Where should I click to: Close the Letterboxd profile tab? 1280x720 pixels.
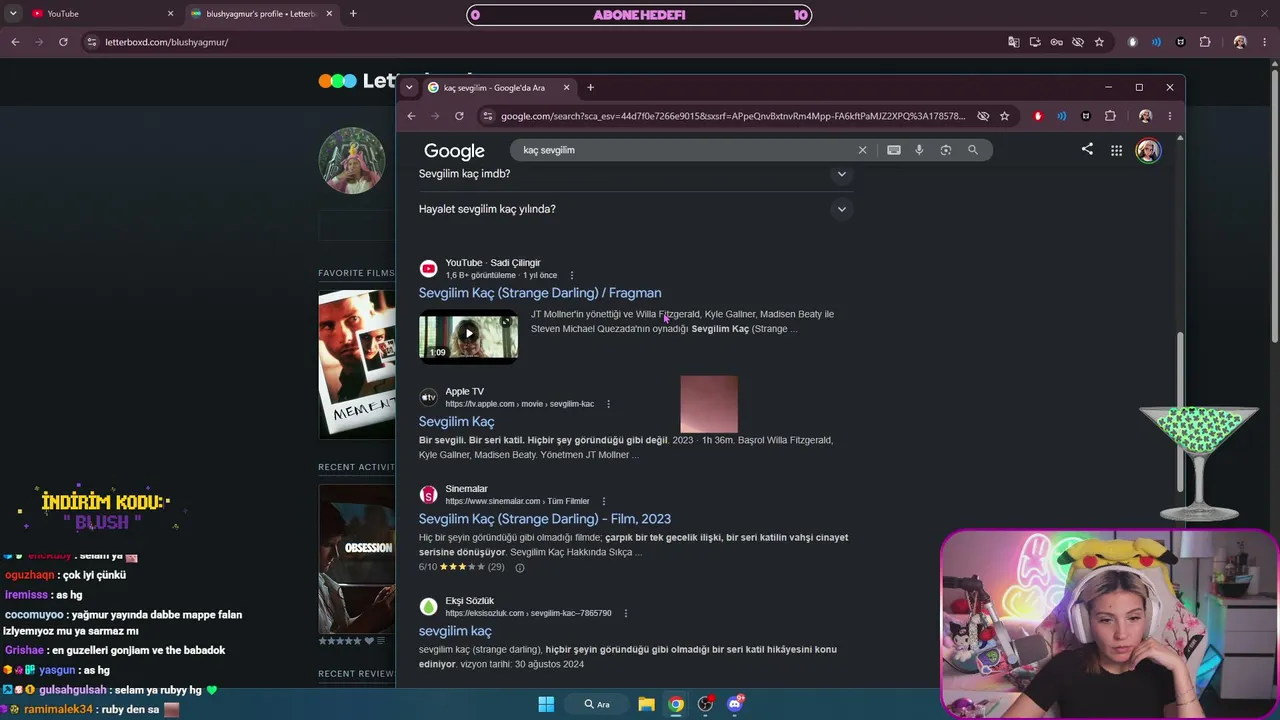coord(329,14)
